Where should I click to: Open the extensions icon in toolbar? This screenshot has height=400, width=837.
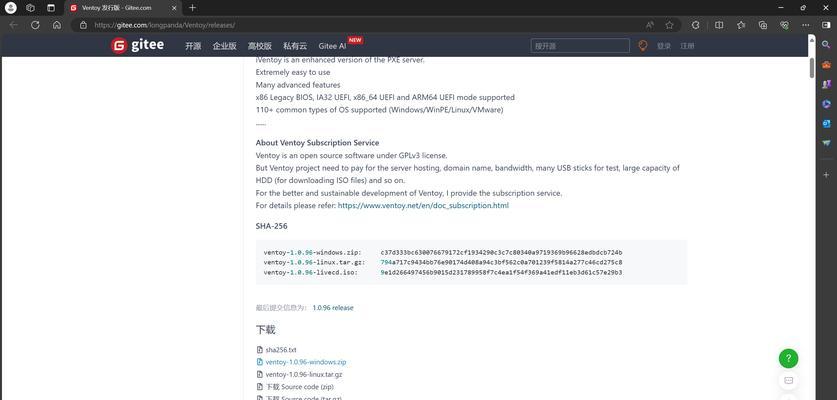(696, 25)
